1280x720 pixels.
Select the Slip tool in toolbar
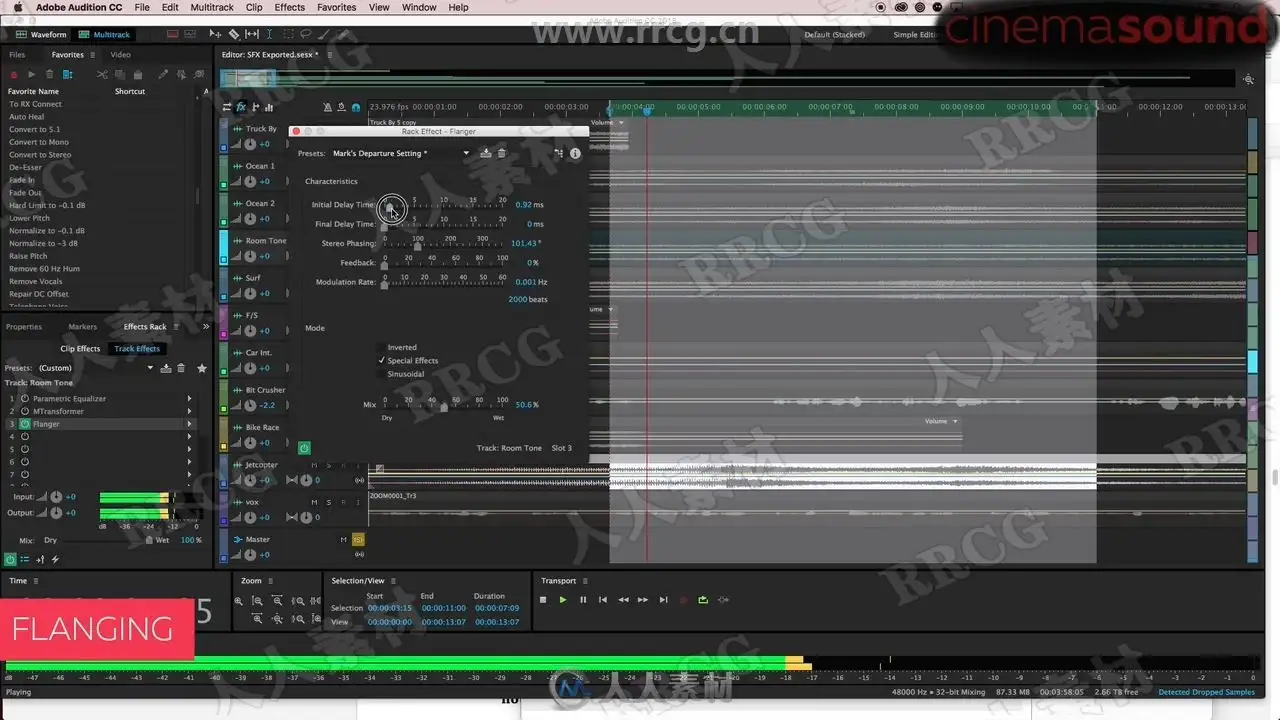(251, 34)
